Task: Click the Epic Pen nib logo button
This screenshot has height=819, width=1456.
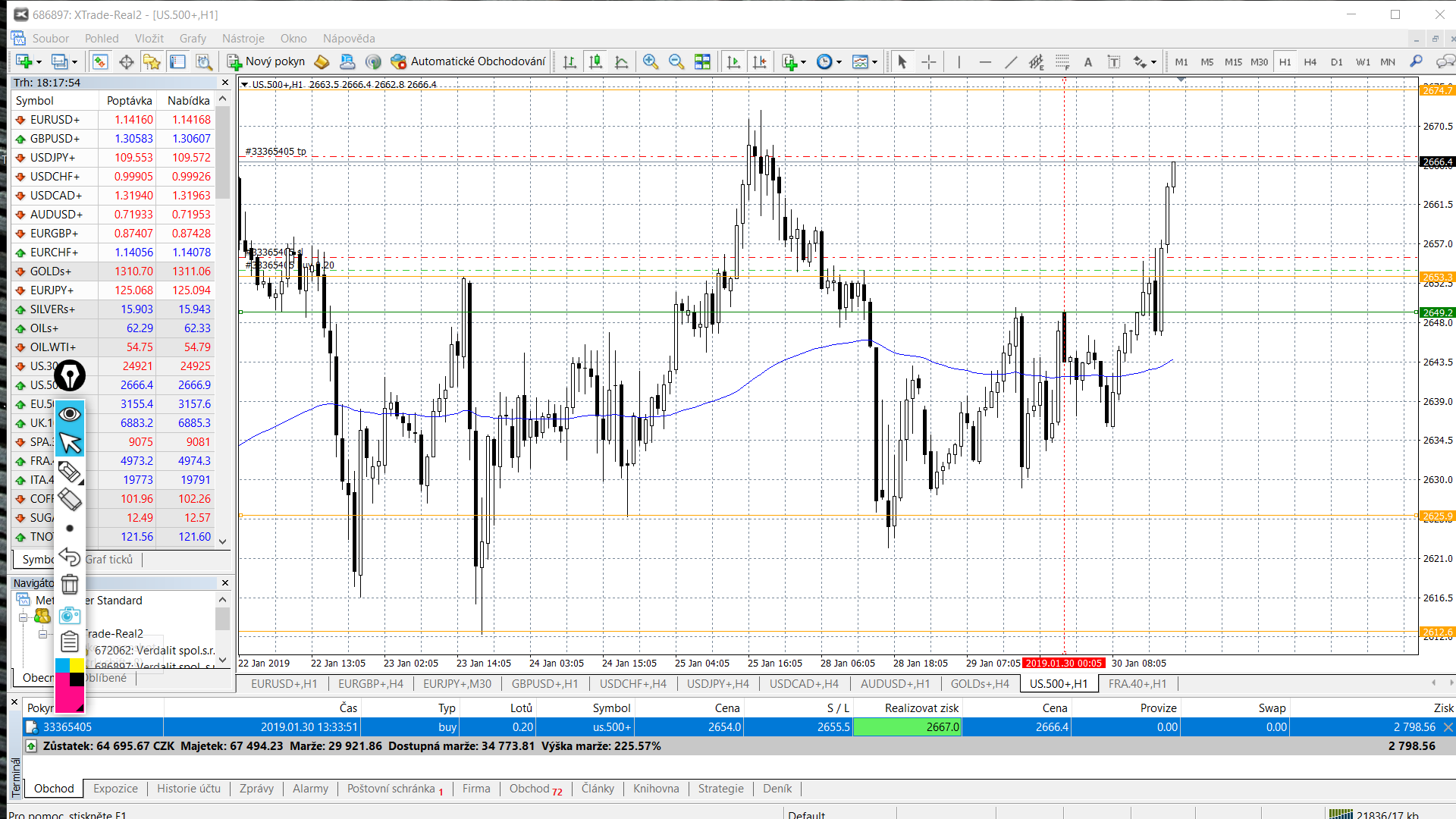Action: coord(70,375)
